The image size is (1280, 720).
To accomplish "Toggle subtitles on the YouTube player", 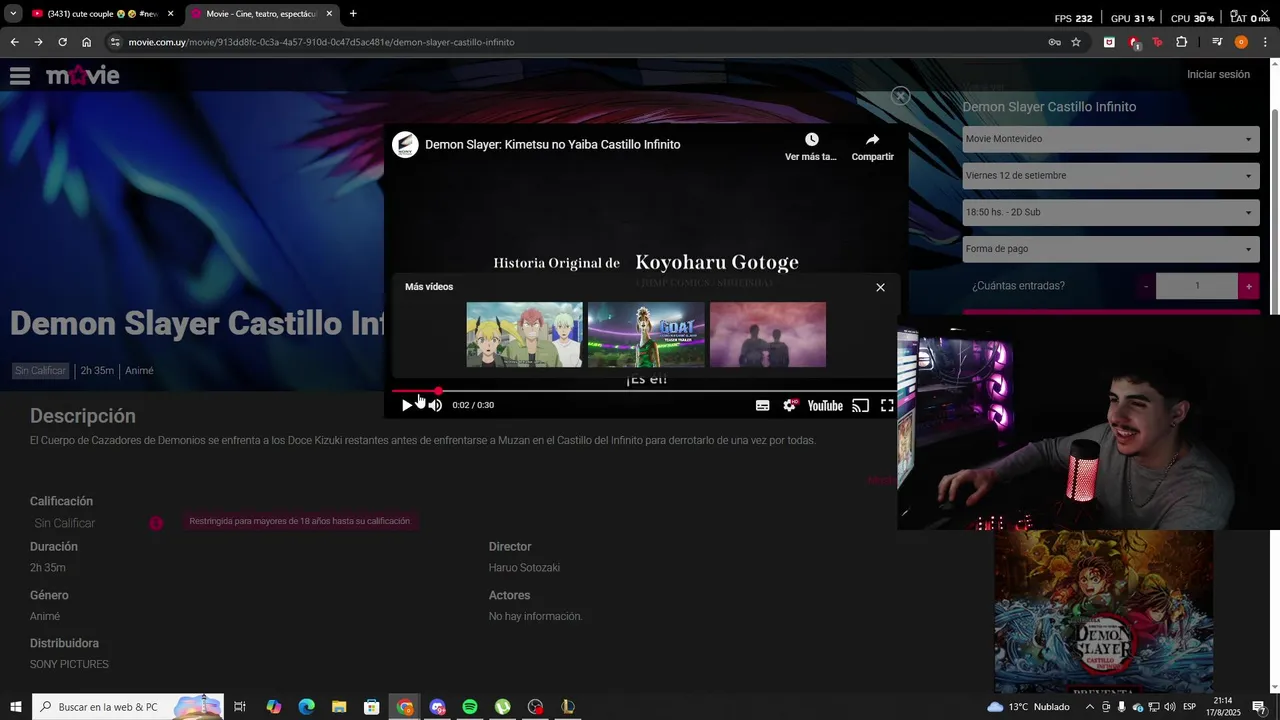I will point(762,405).
